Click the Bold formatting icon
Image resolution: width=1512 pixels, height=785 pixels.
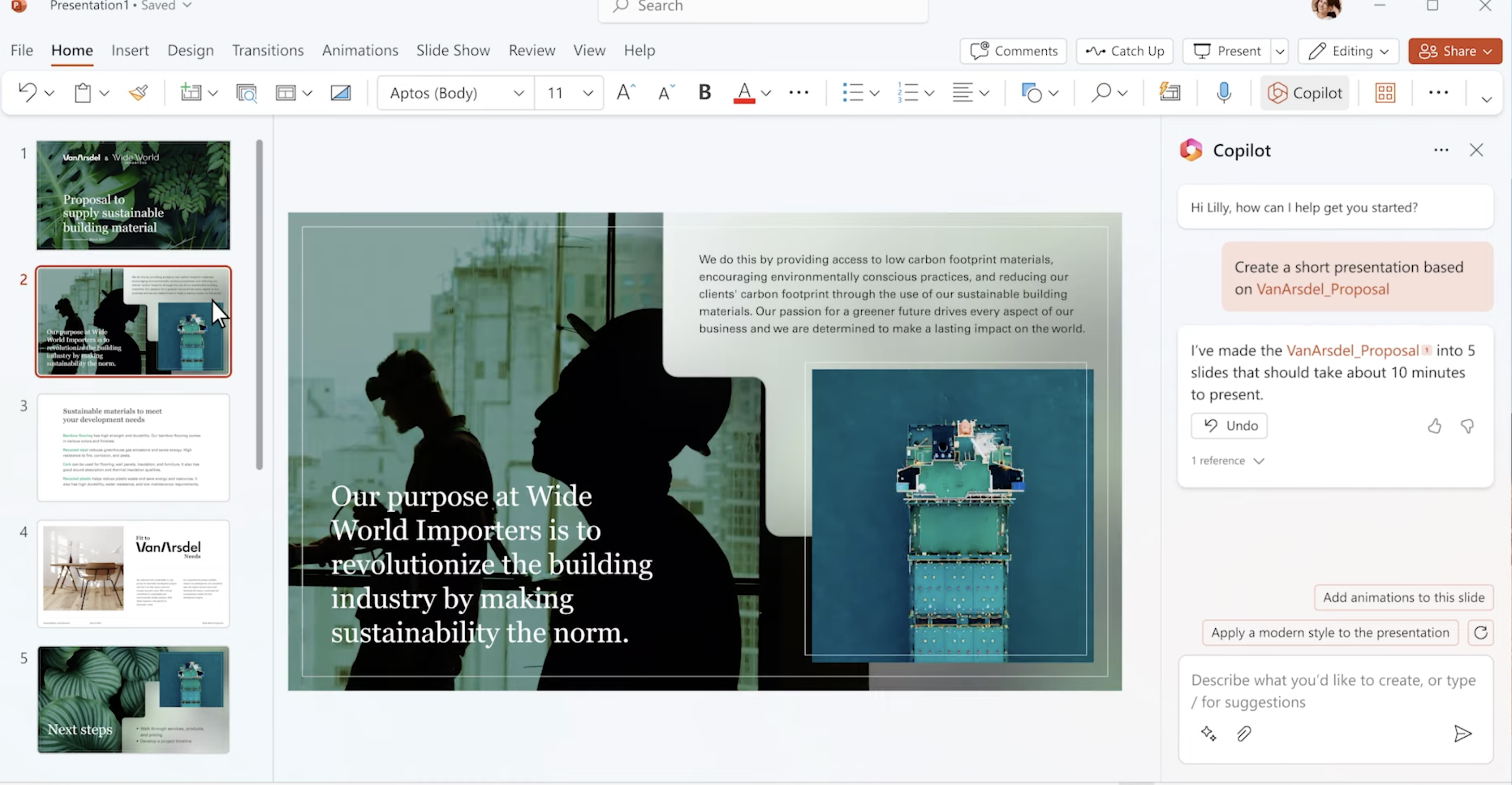coord(705,93)
